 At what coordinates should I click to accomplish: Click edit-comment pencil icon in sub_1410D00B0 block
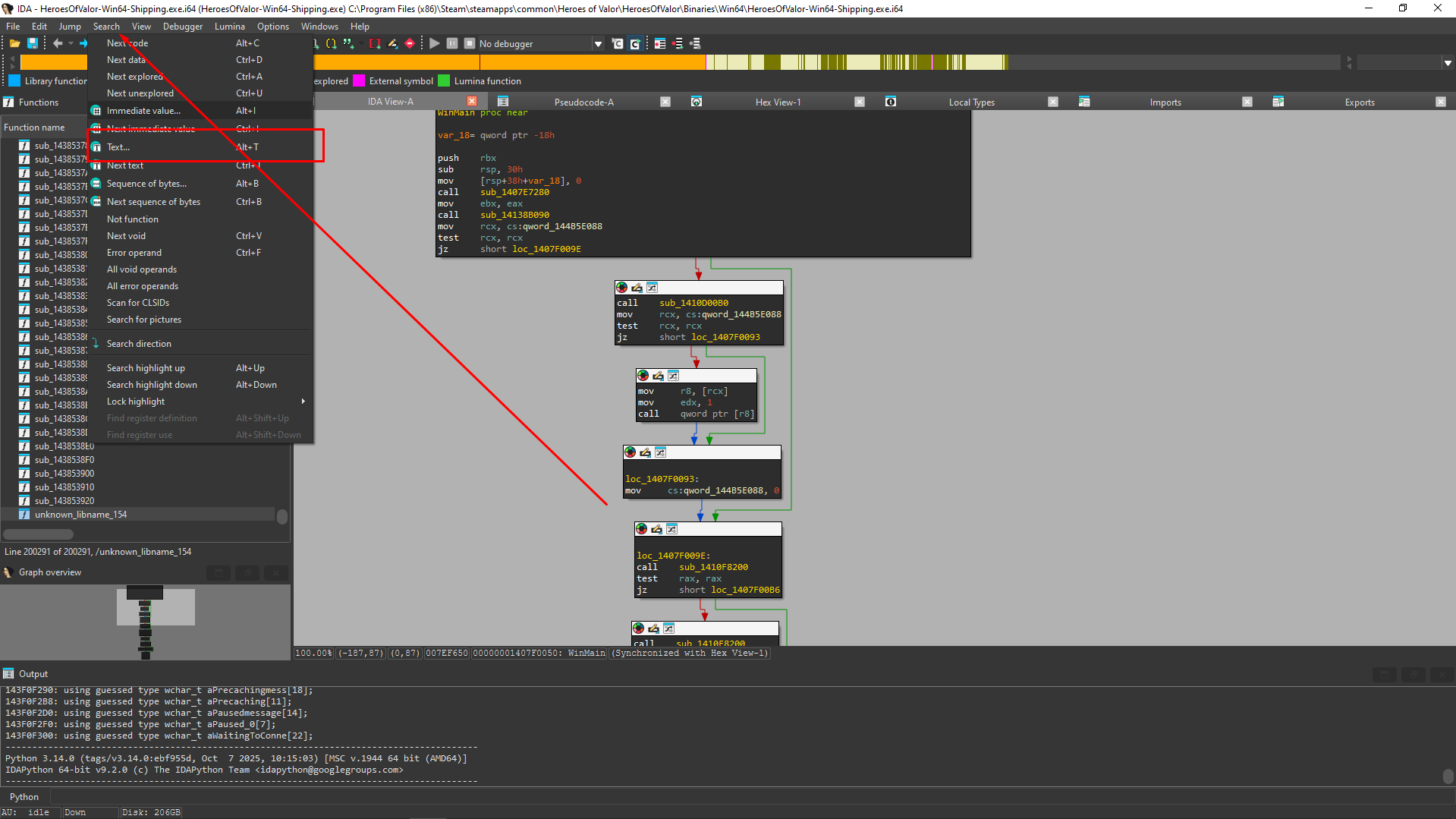pos(637,288)
